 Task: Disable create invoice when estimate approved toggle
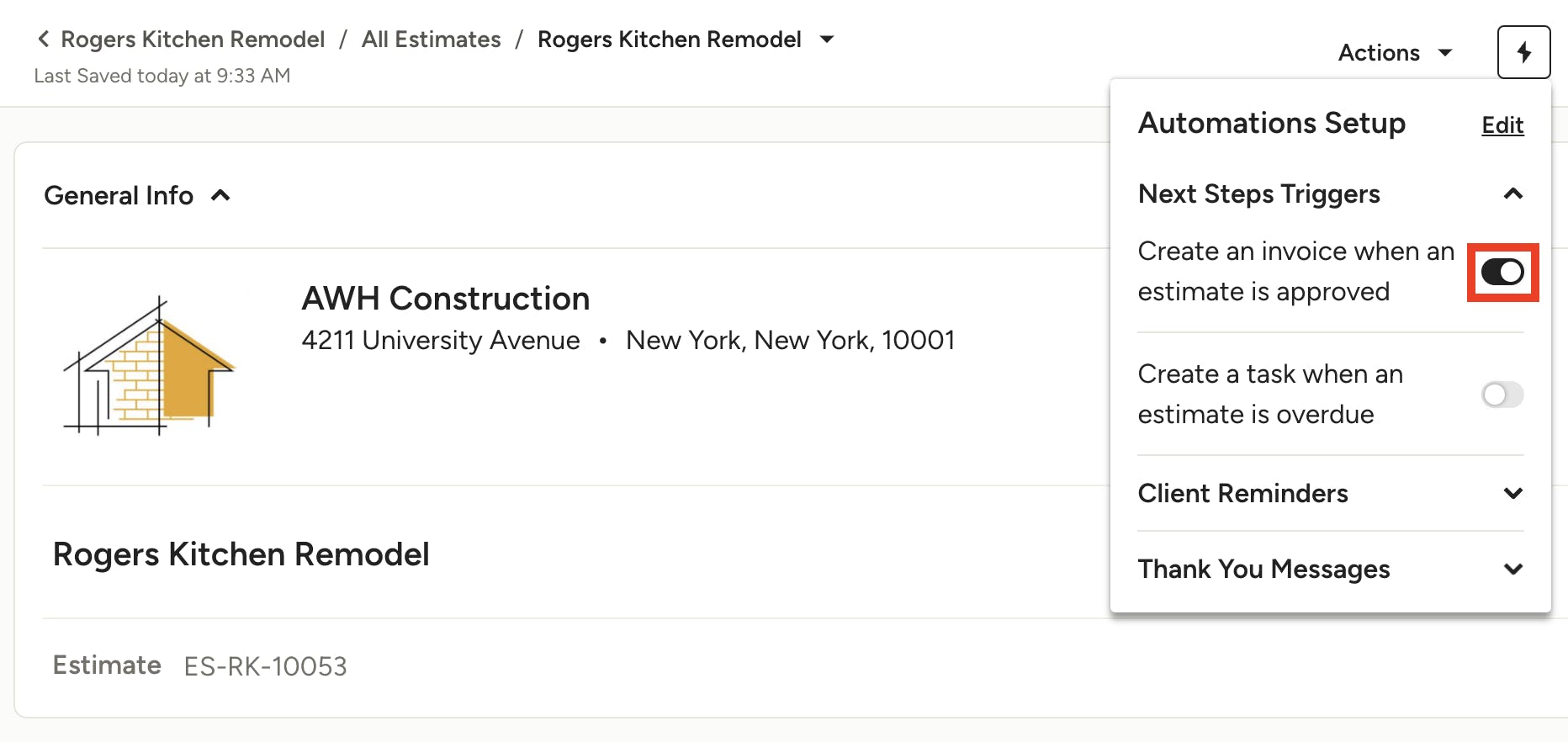pyautogui.click(x=1502, y=272)
